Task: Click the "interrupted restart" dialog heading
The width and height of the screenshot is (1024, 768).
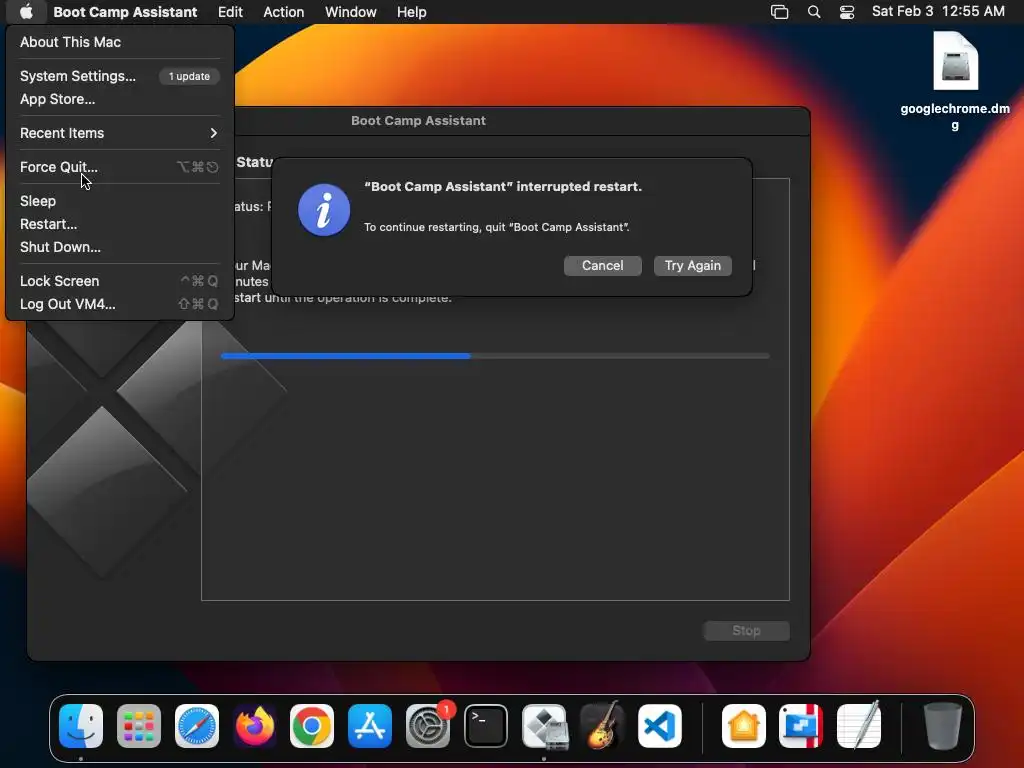Action: (x=503, y=187)
